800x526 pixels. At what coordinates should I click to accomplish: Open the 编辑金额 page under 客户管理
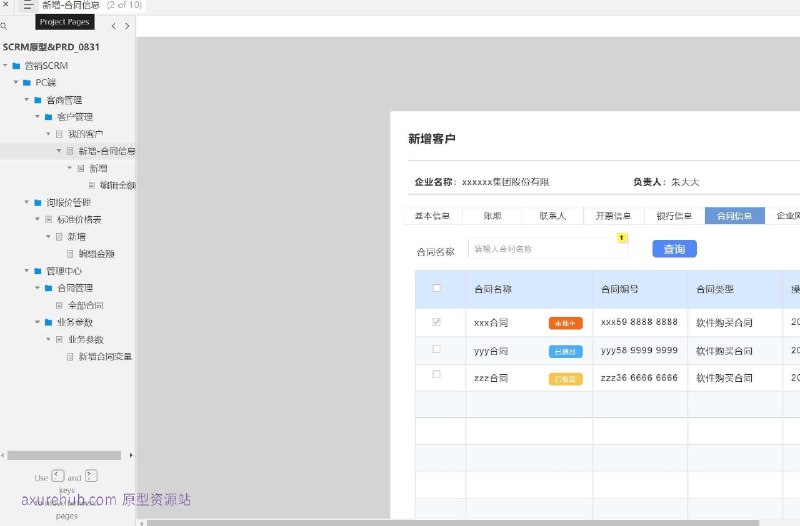(118, 185)
